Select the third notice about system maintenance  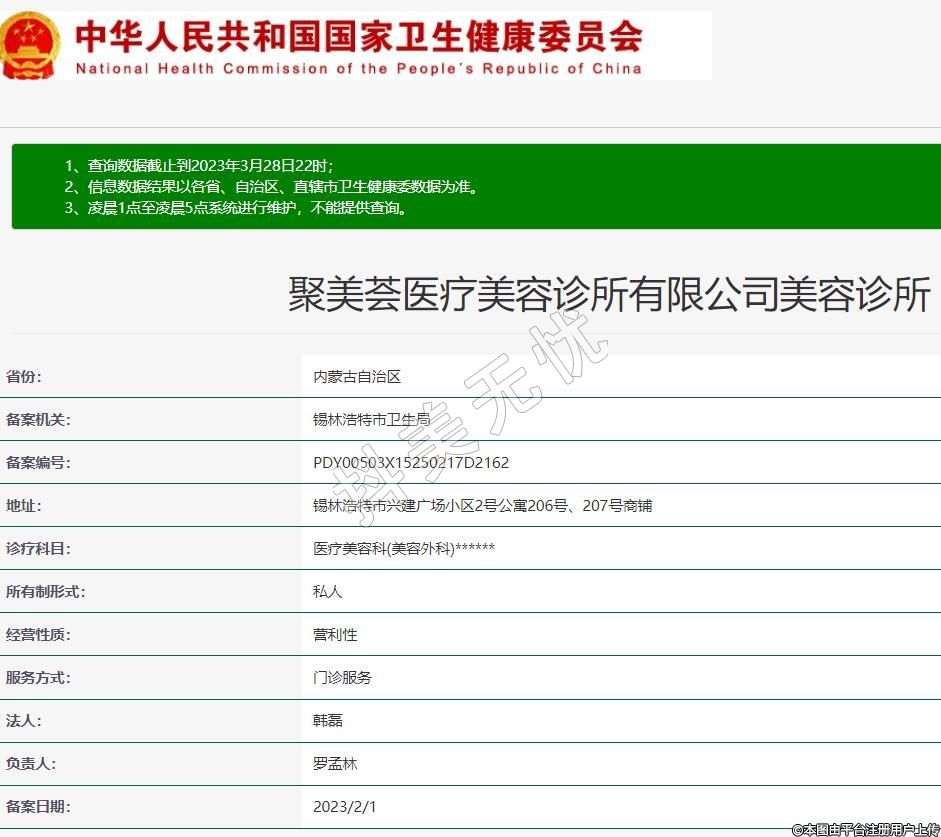pyautogui.click(x=235, y=208)
